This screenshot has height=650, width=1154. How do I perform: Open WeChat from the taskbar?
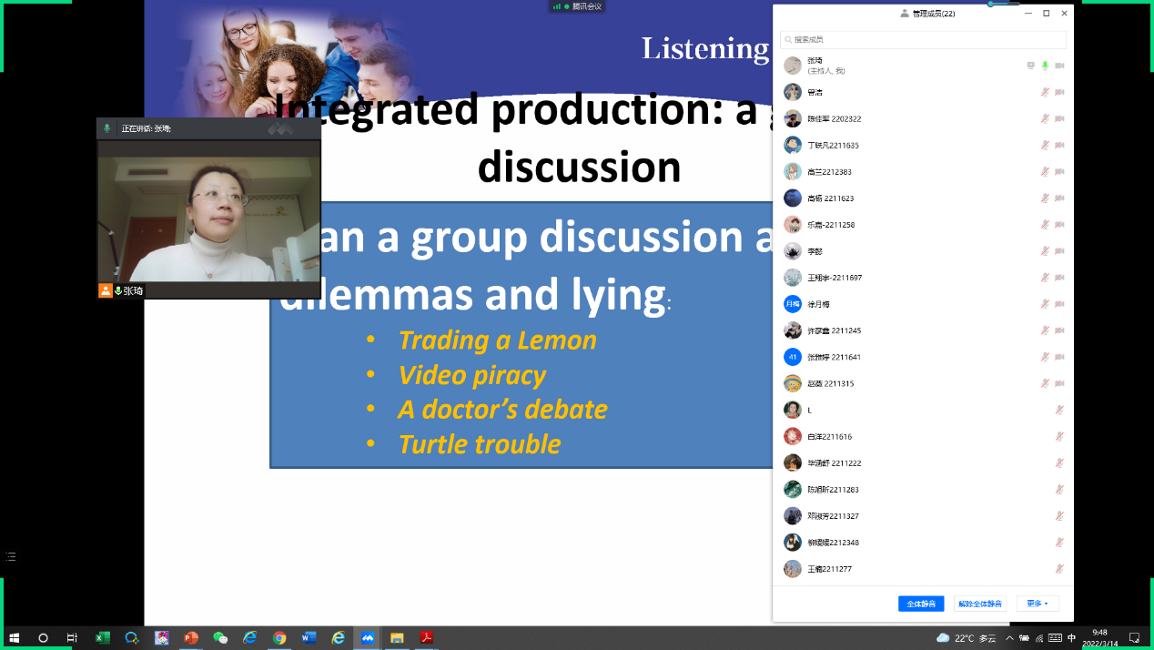coord(220,638)
